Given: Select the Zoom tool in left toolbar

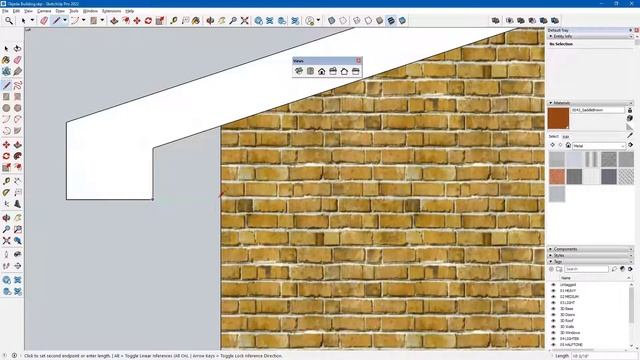Looking at the screenshot, I should pyautogui.click(x=6, y=229).
